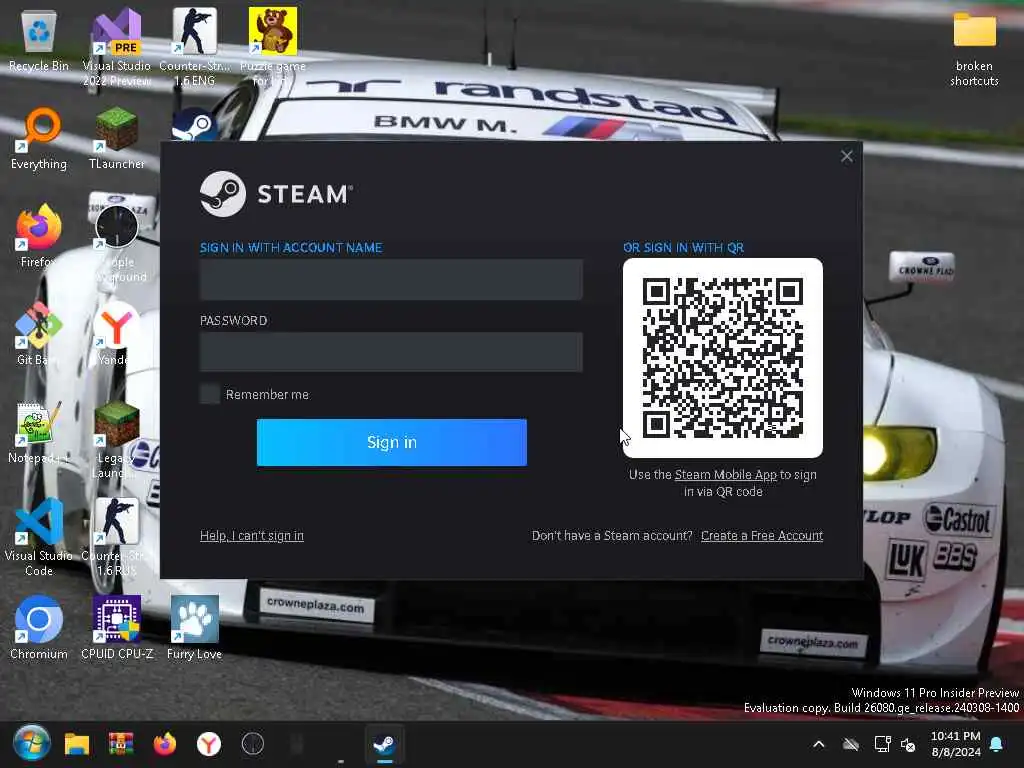Open Git Bash desktop shortcut

[39, 333]
